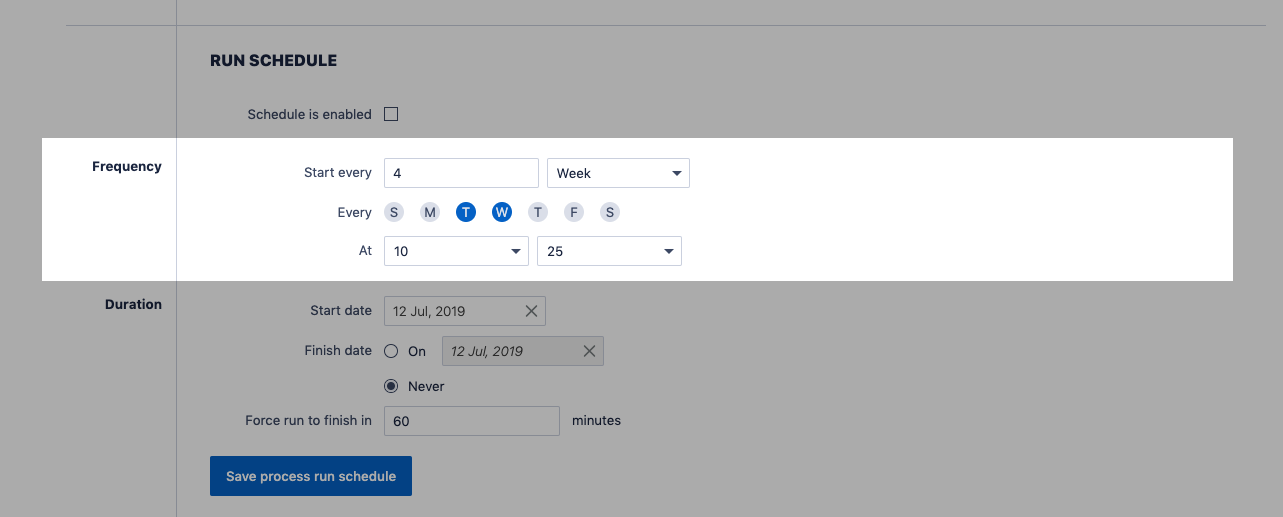This screenshot has height=517, width=1283.
Task: Click the Start date field
Action: tap(452, 311)
